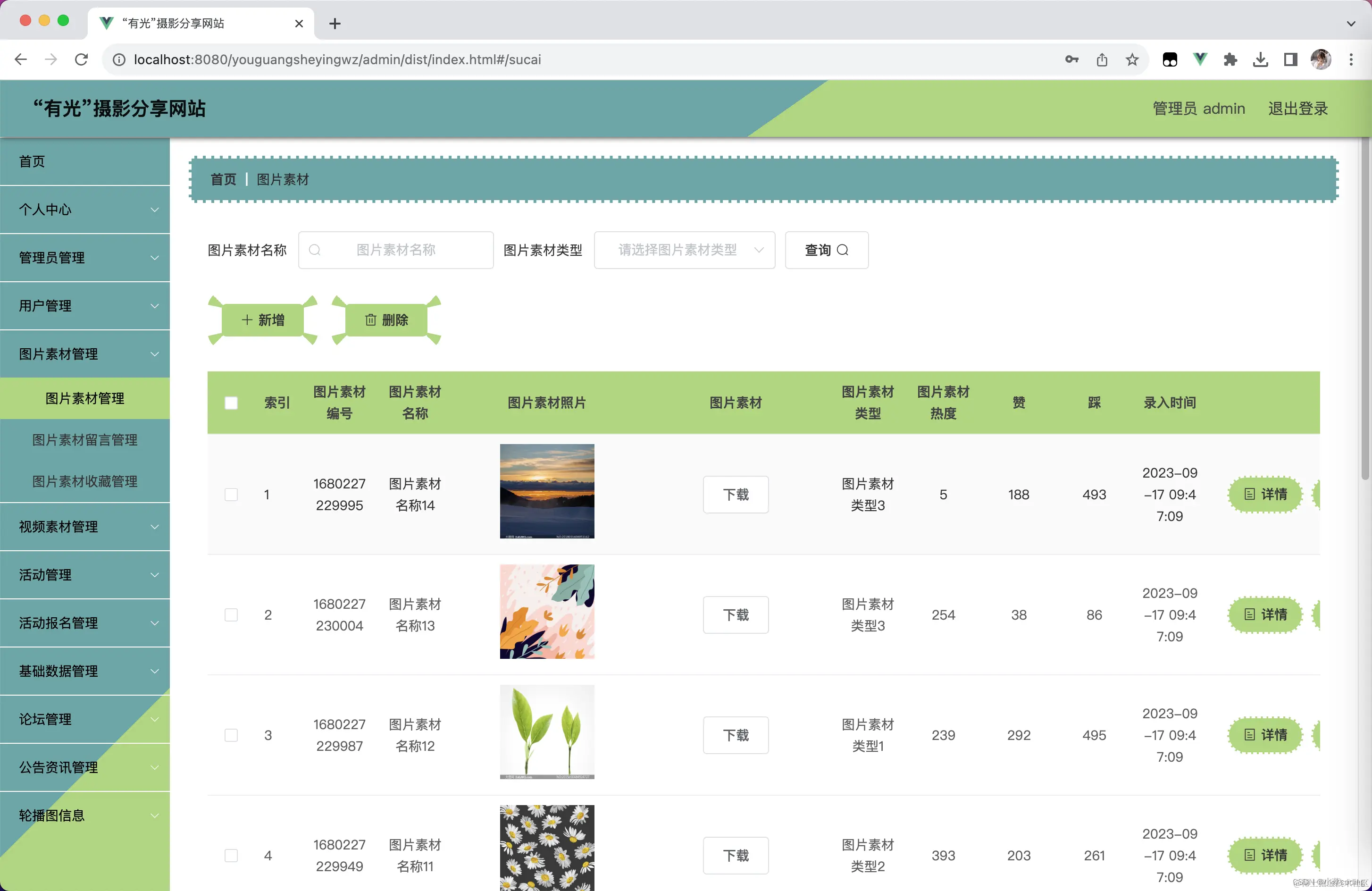Click the sunset photo thumbnail on row 1
The image size is (1372, 891).
click(546, 491)
